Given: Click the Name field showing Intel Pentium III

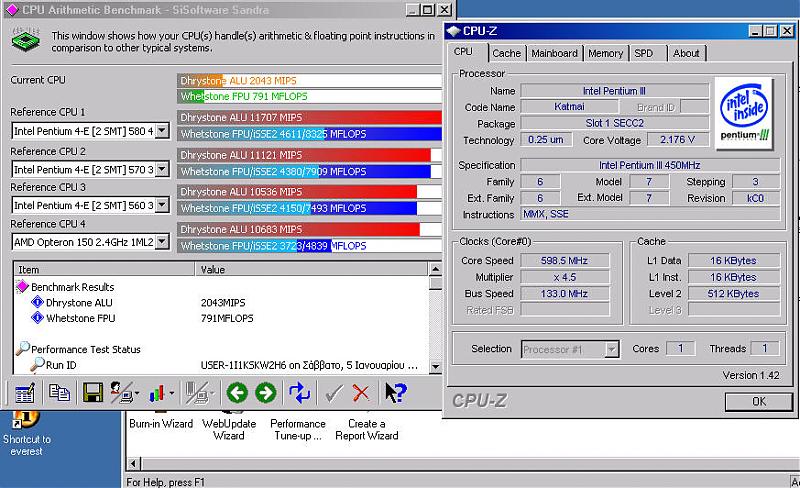Looking at the screenshot, I should [614, 91].
